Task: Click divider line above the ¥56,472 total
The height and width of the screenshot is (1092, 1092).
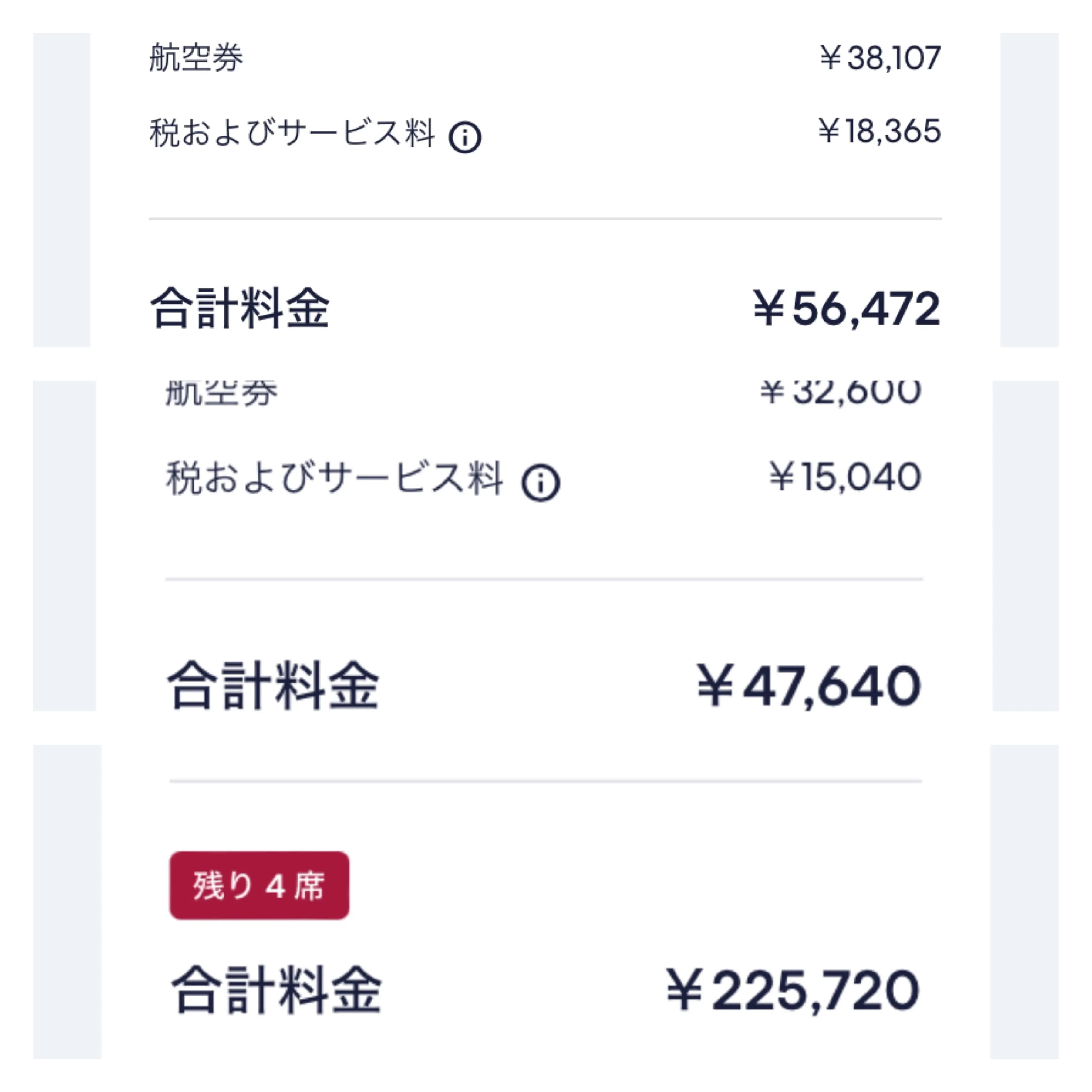Action: pos(545,219)
